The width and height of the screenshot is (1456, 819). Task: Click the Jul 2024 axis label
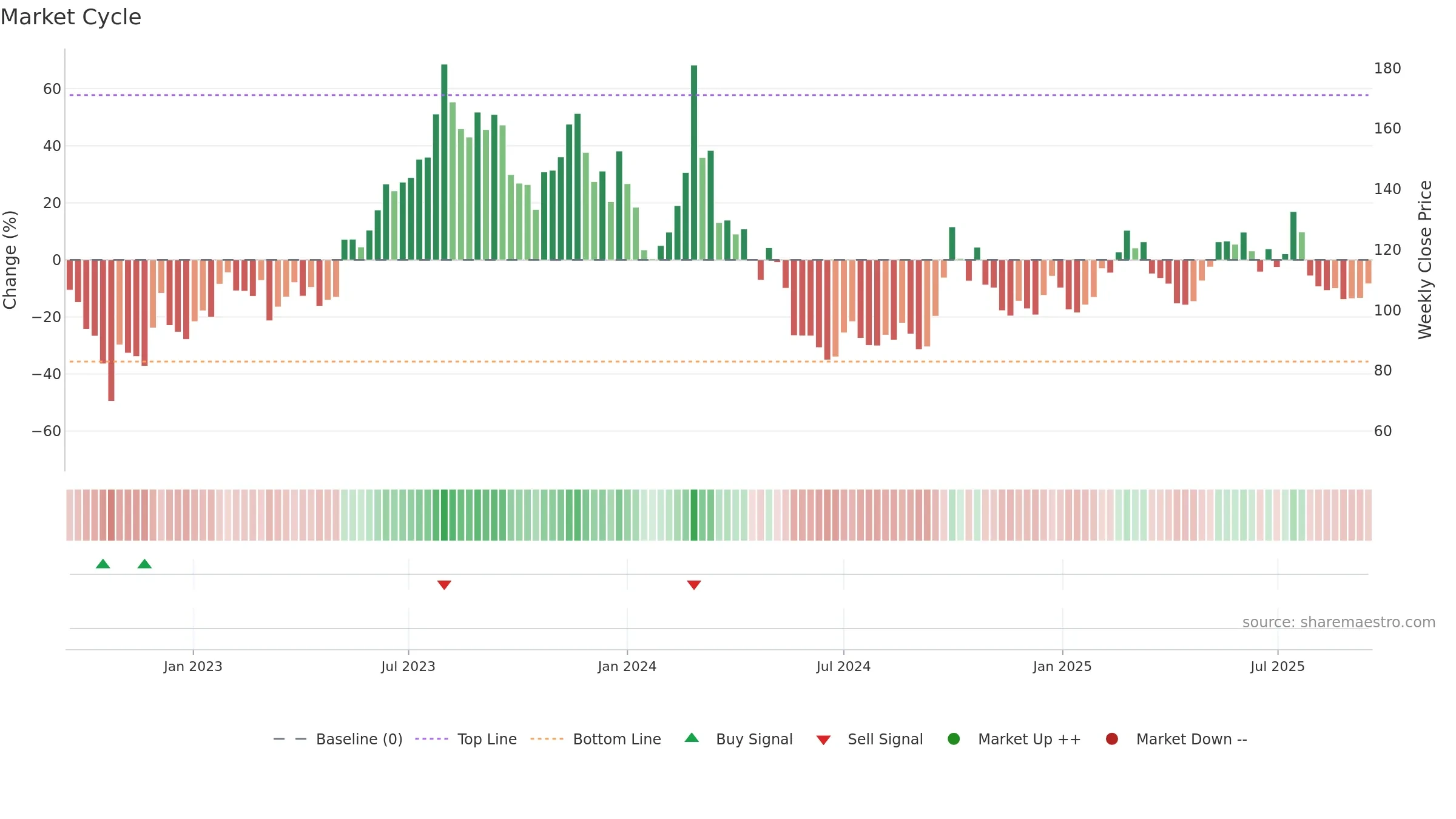tap(843, 667)
